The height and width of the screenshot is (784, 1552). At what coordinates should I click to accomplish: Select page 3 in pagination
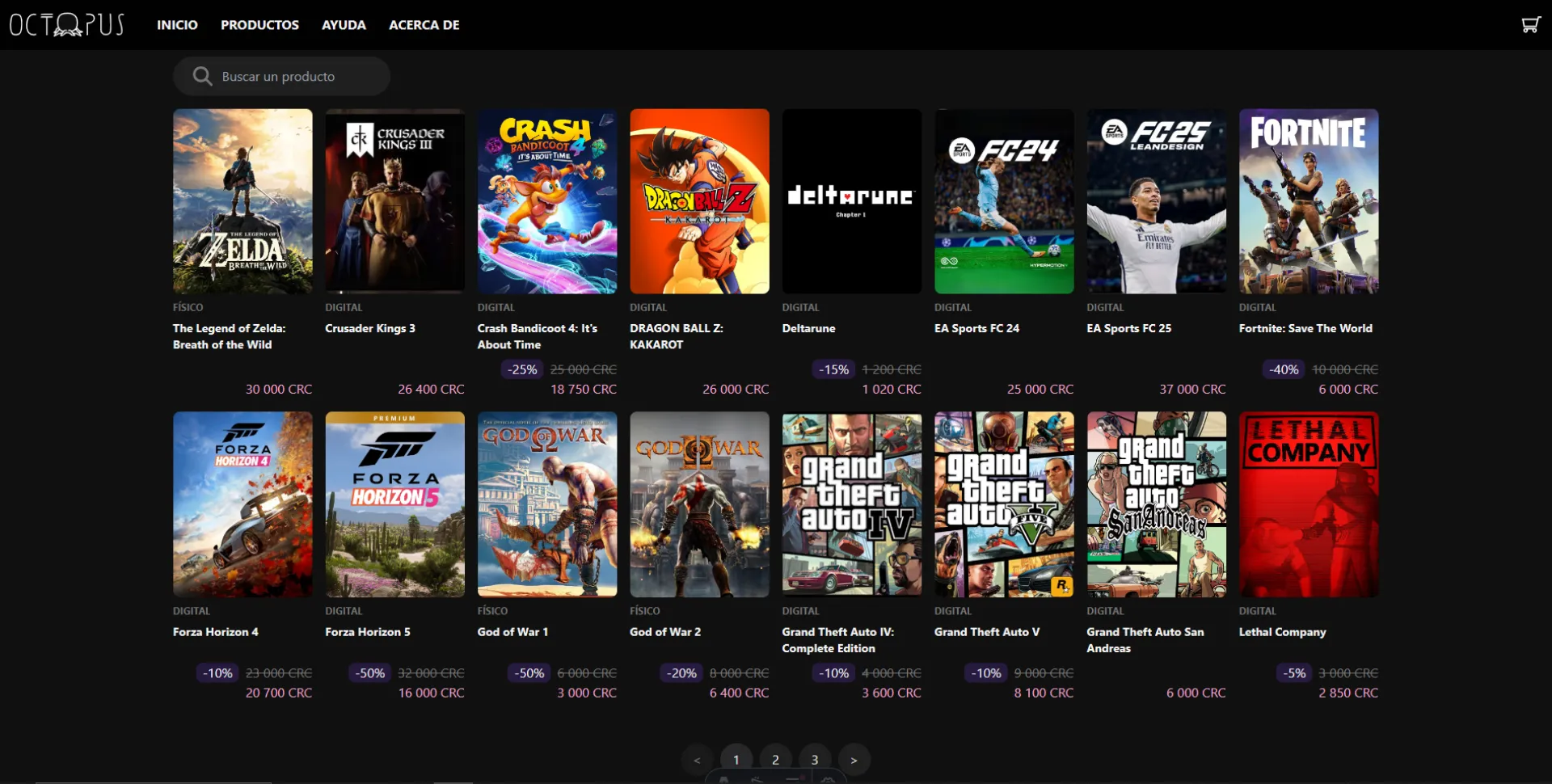pyautogui.click(x=815, y=760)
